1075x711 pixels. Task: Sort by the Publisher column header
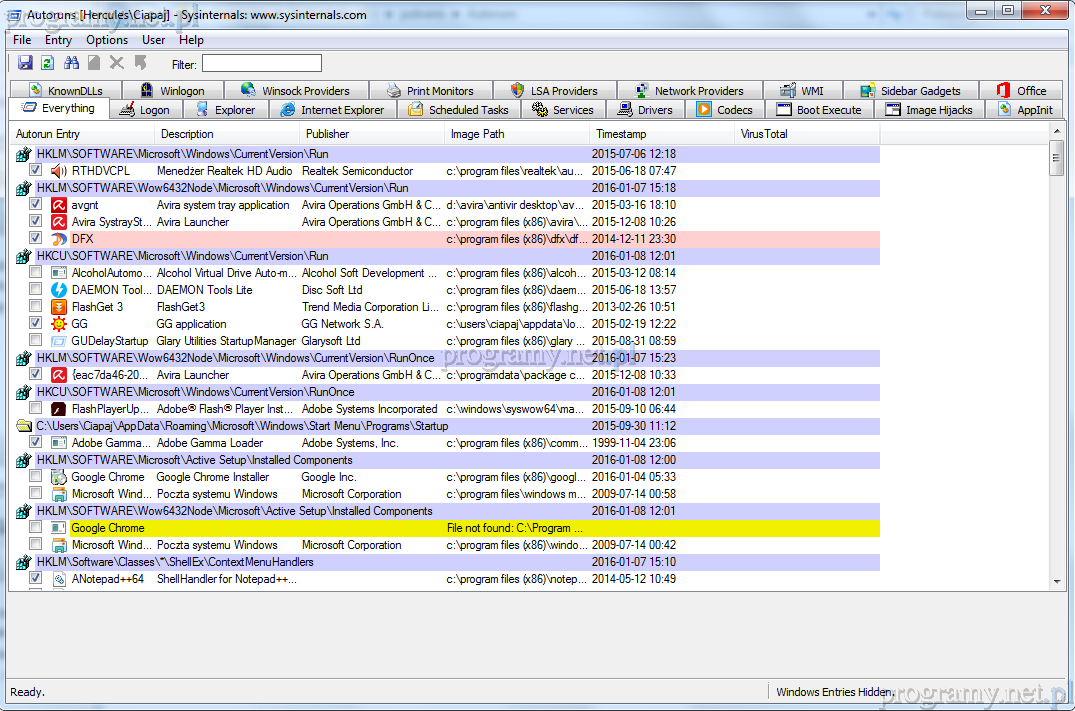point(327,134)
